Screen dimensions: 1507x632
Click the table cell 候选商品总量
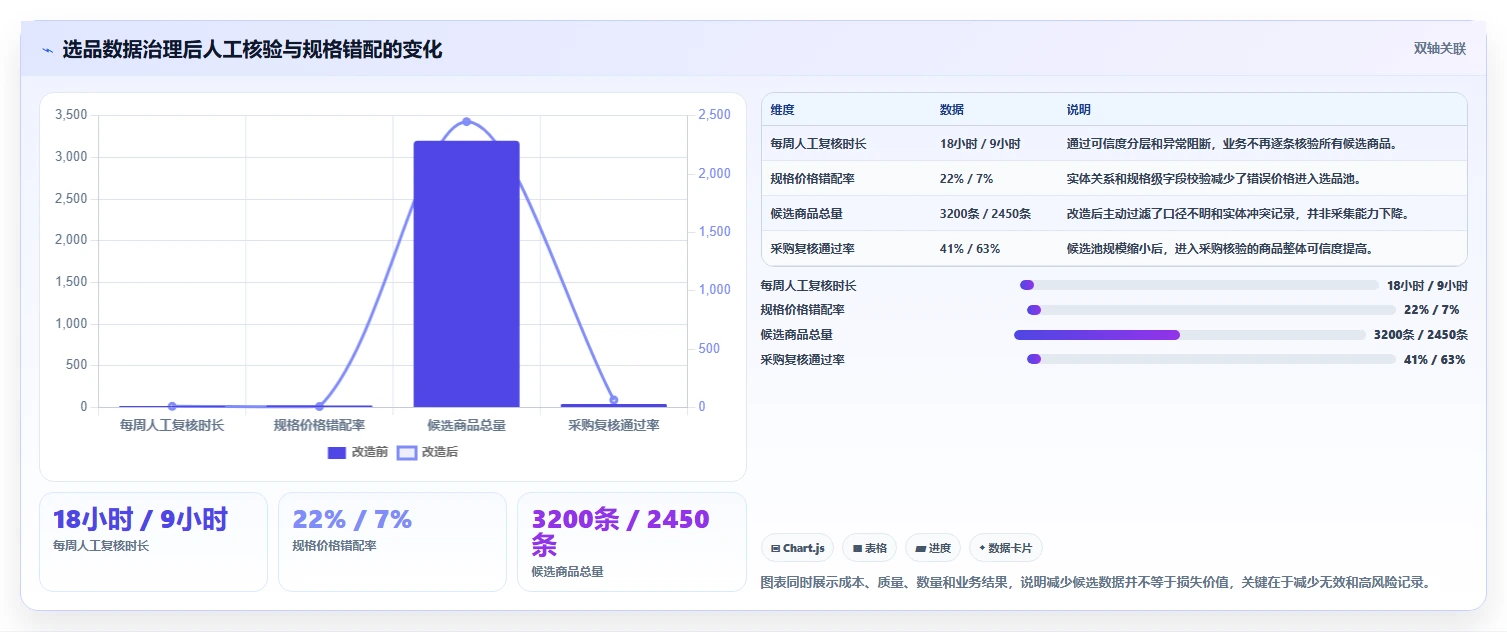click(x=806, y=214)
